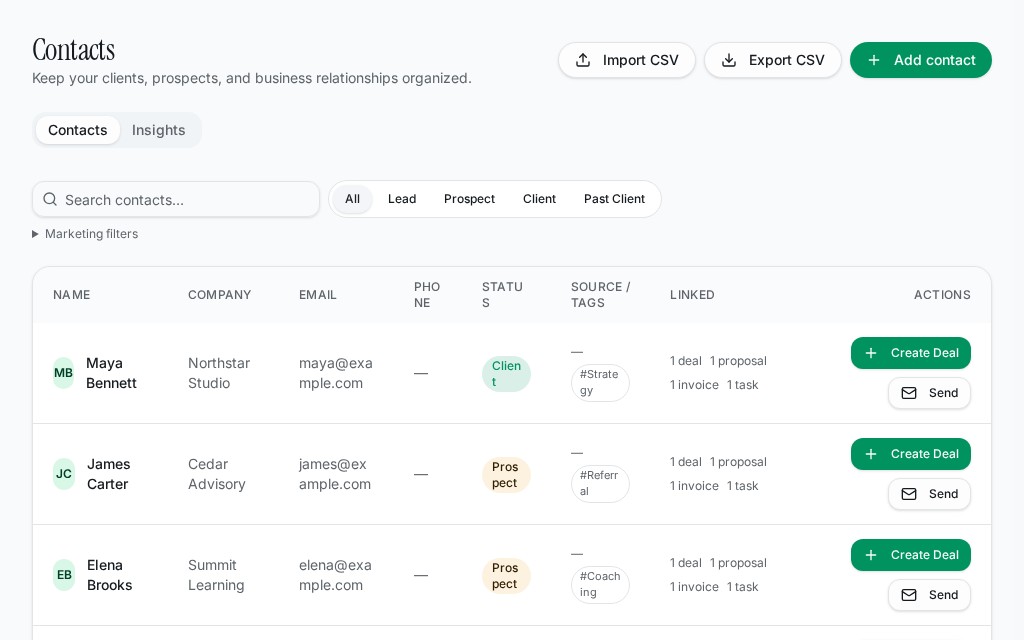Click the EB avatar for Elena Brooks
This screenshot has width=1024, height=640.
[x=63, y=575]
